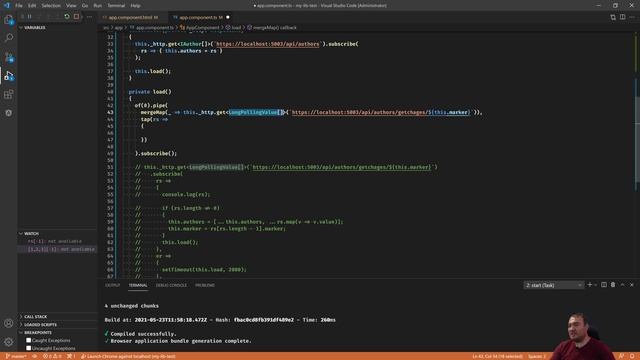Open the Edit menu
The width and height of the screenshot is (640, 360).
[32, 6]
